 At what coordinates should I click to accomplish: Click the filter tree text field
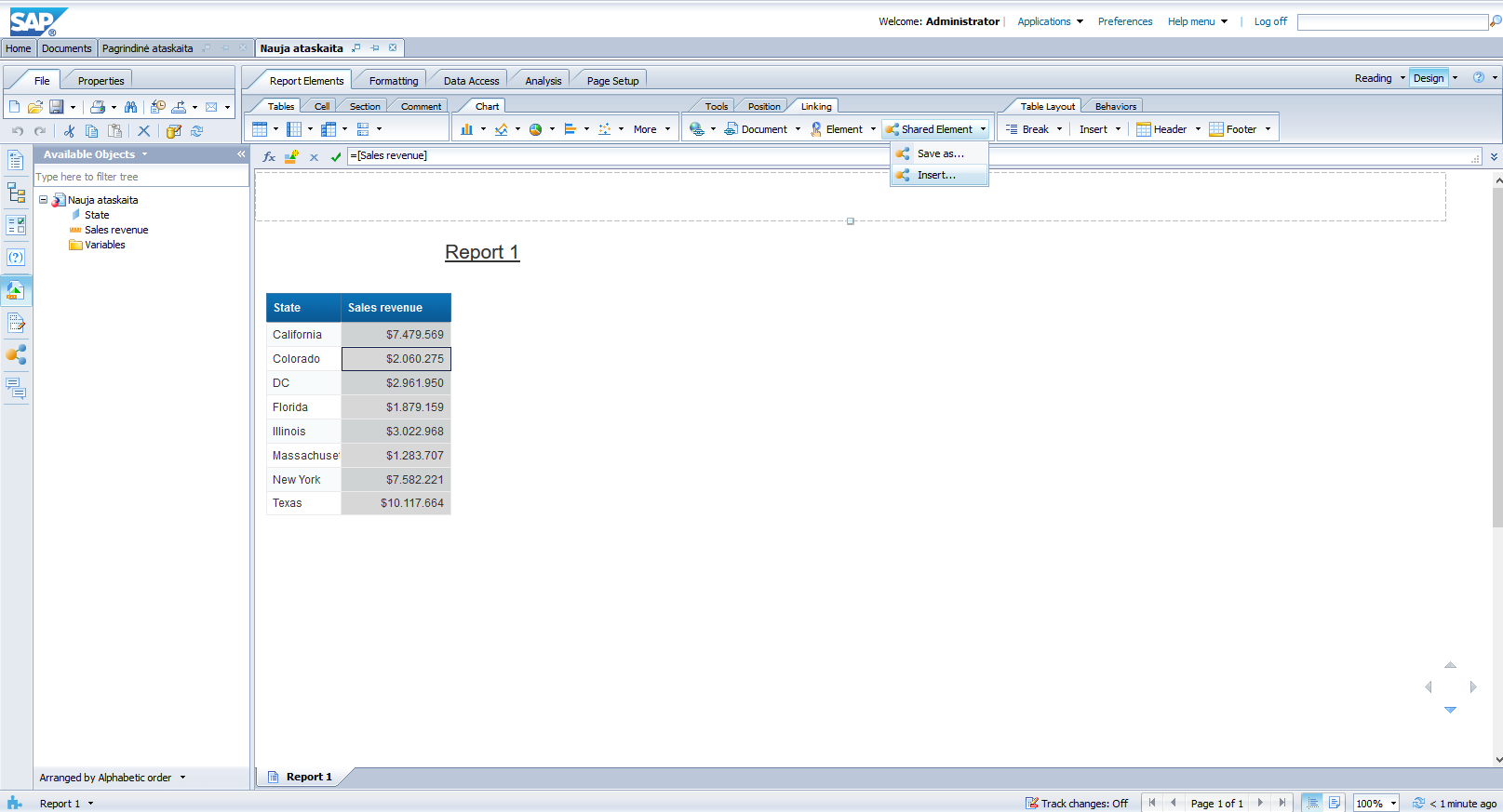[140, 177]
